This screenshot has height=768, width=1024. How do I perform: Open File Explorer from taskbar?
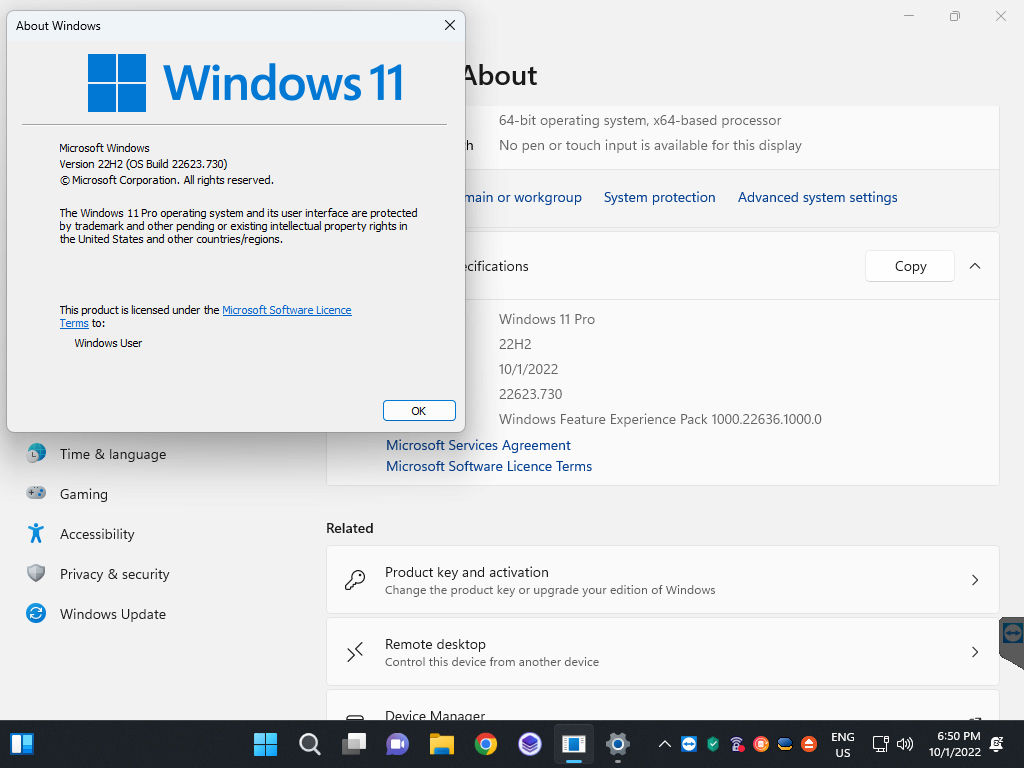click(x=441, y=744)
